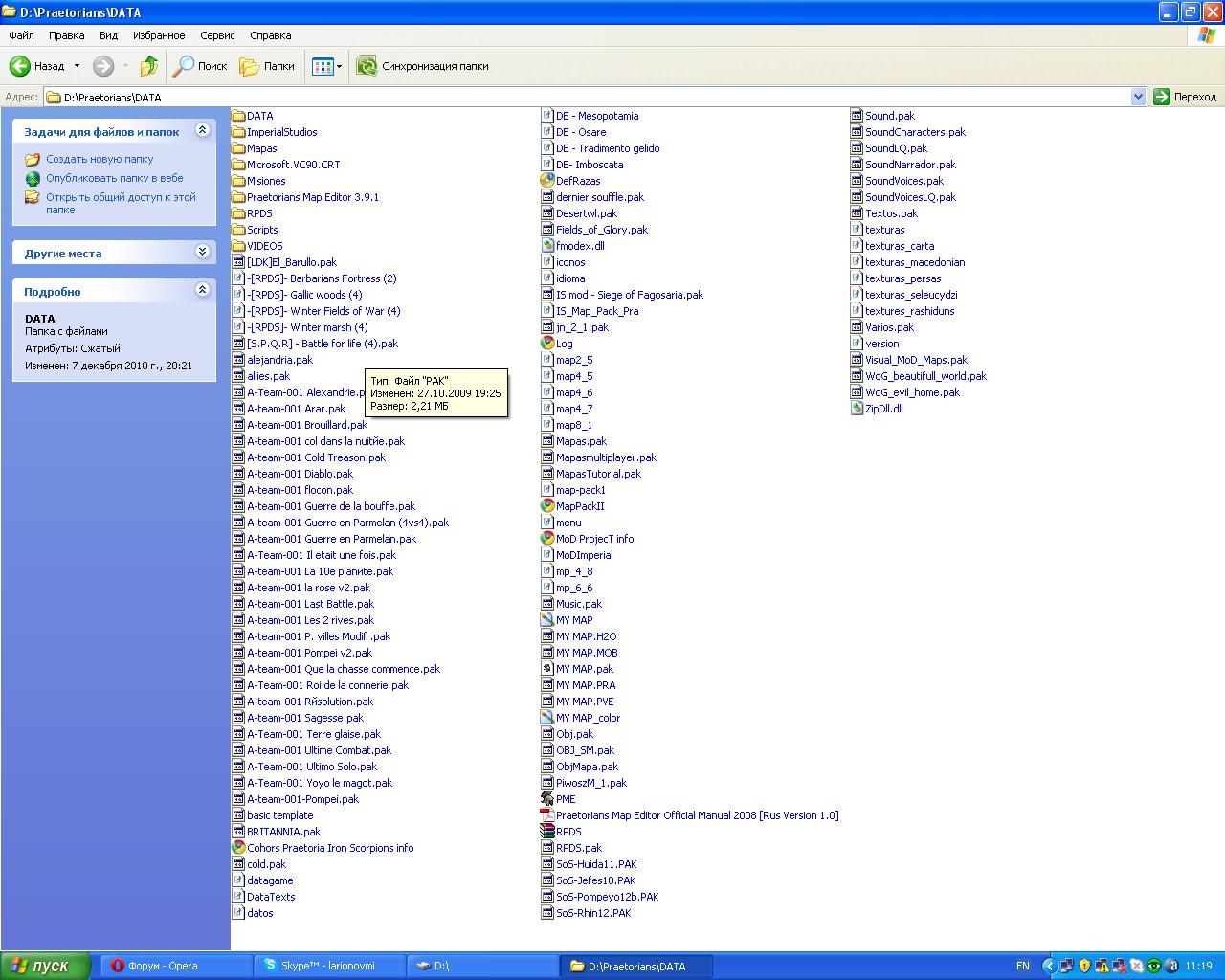Select the Scripts folder icon
The height and width of the screenshot is (980, 1225).
click(x=238, y=230)
